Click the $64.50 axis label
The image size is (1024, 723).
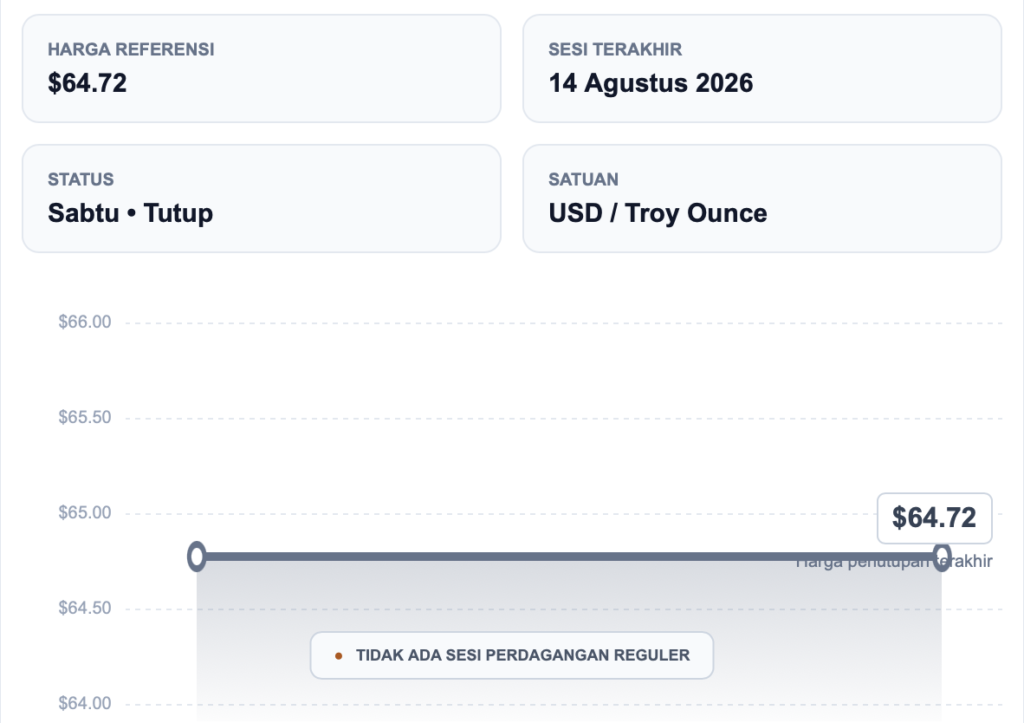85,608
